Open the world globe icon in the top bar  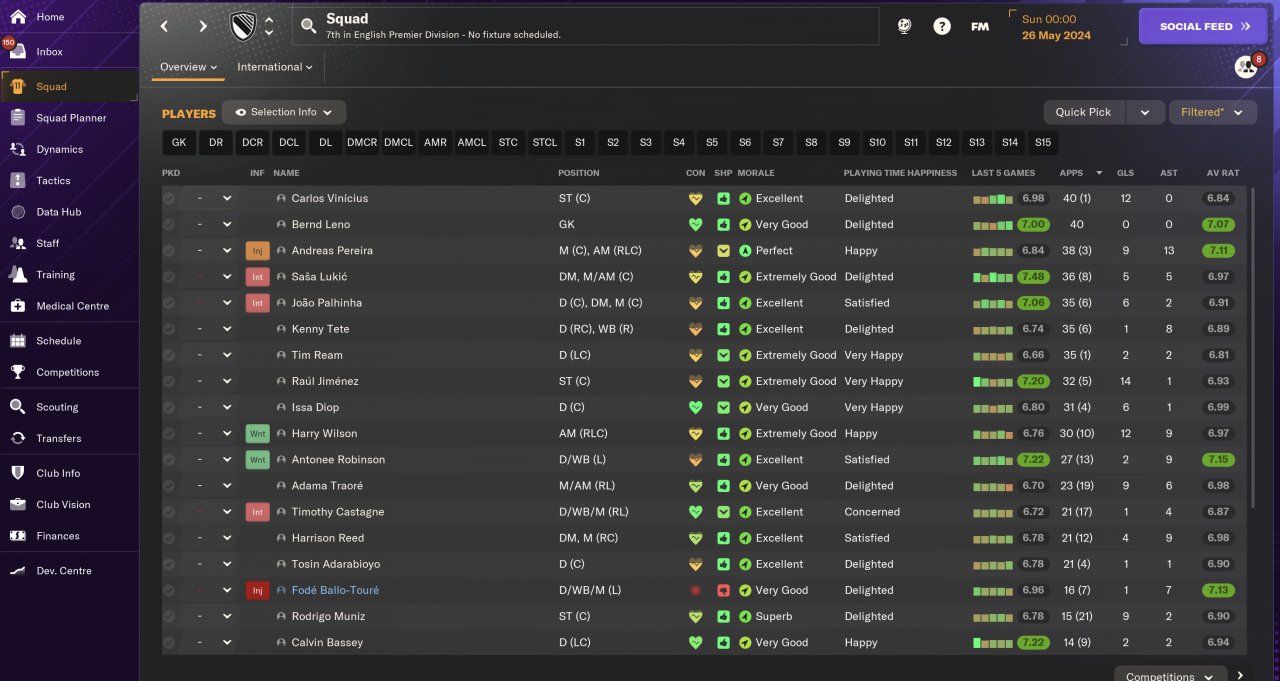click(x=904, y=27)
